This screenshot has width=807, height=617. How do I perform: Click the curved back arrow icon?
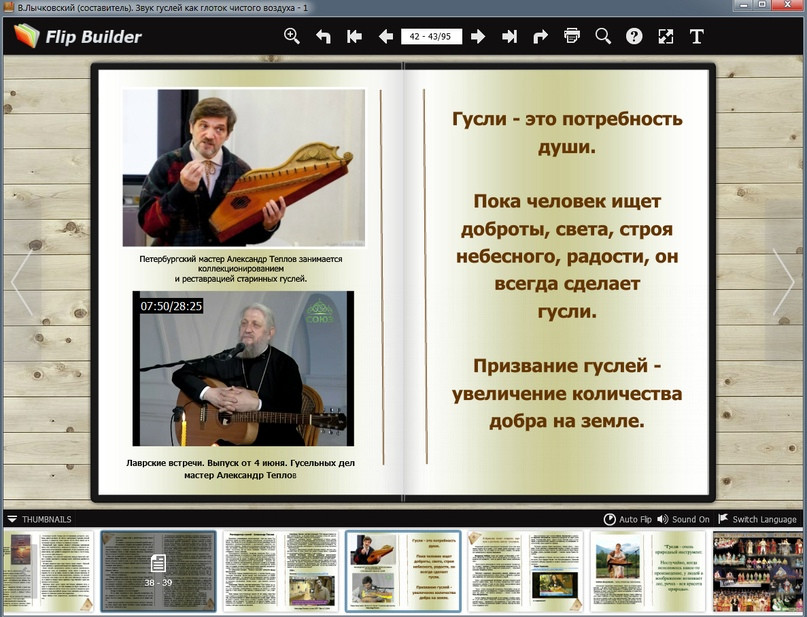click(x=323, y=37)
